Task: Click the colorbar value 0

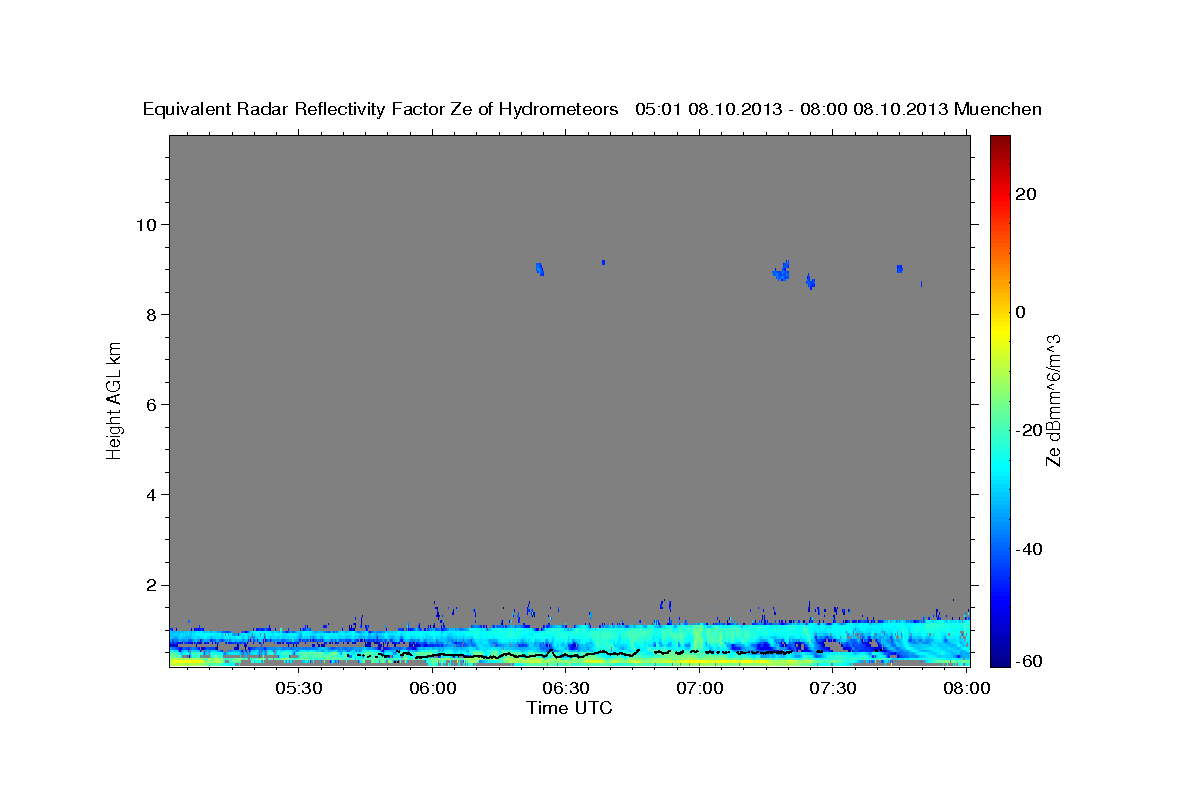Action: [1021, 312]
